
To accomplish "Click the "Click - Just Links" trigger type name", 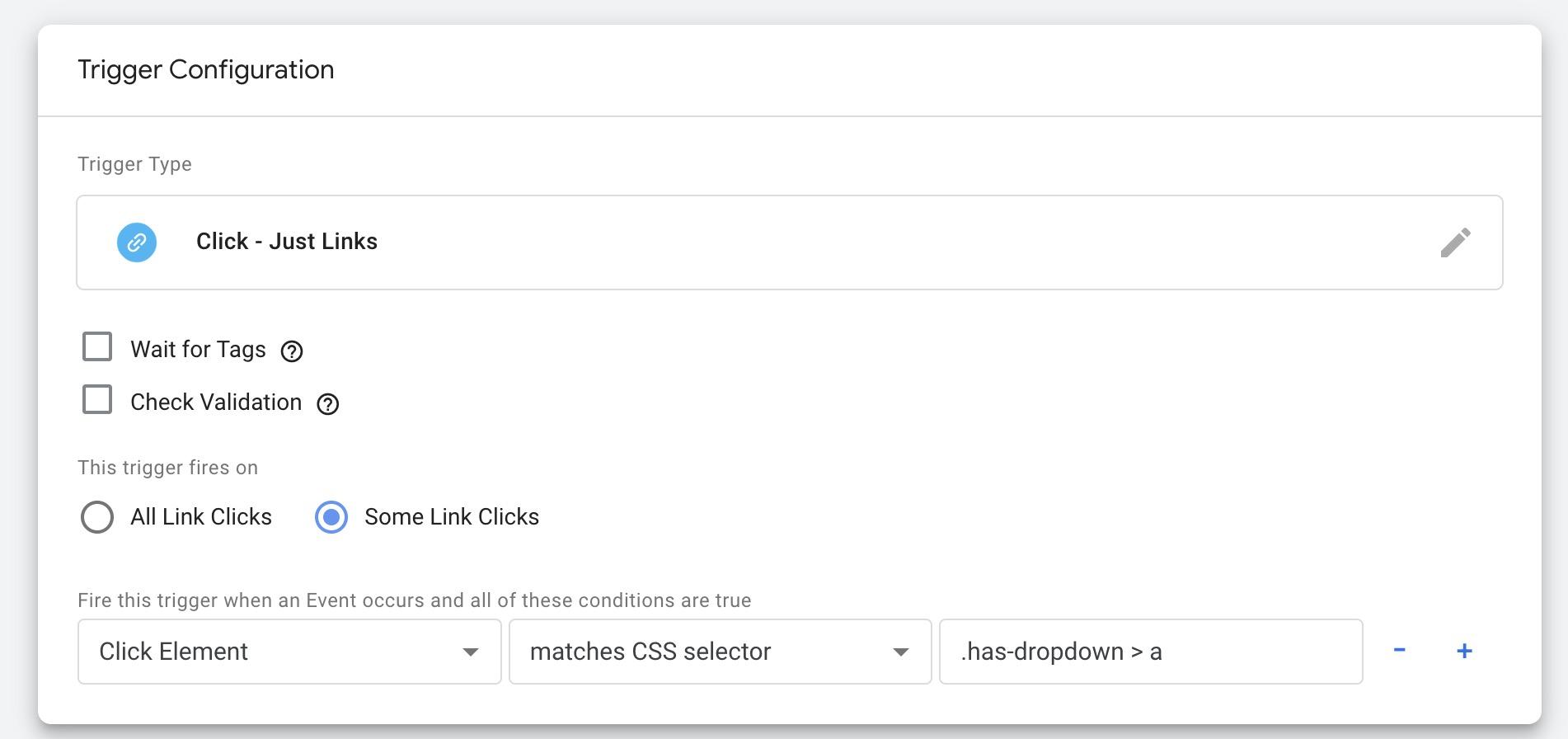I will pyautogui.click(x=287, y=242).
